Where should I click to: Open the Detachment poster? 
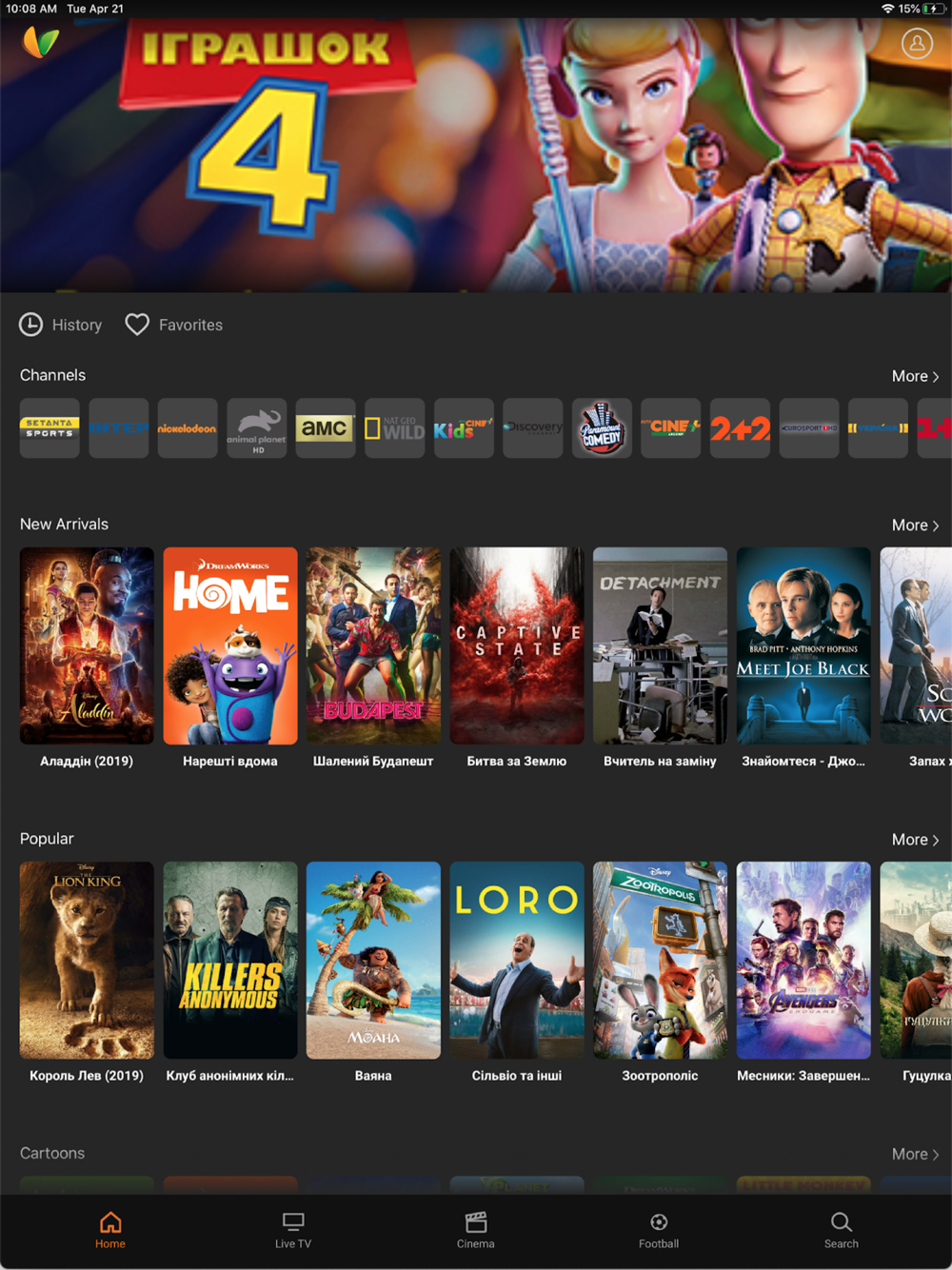660,645
